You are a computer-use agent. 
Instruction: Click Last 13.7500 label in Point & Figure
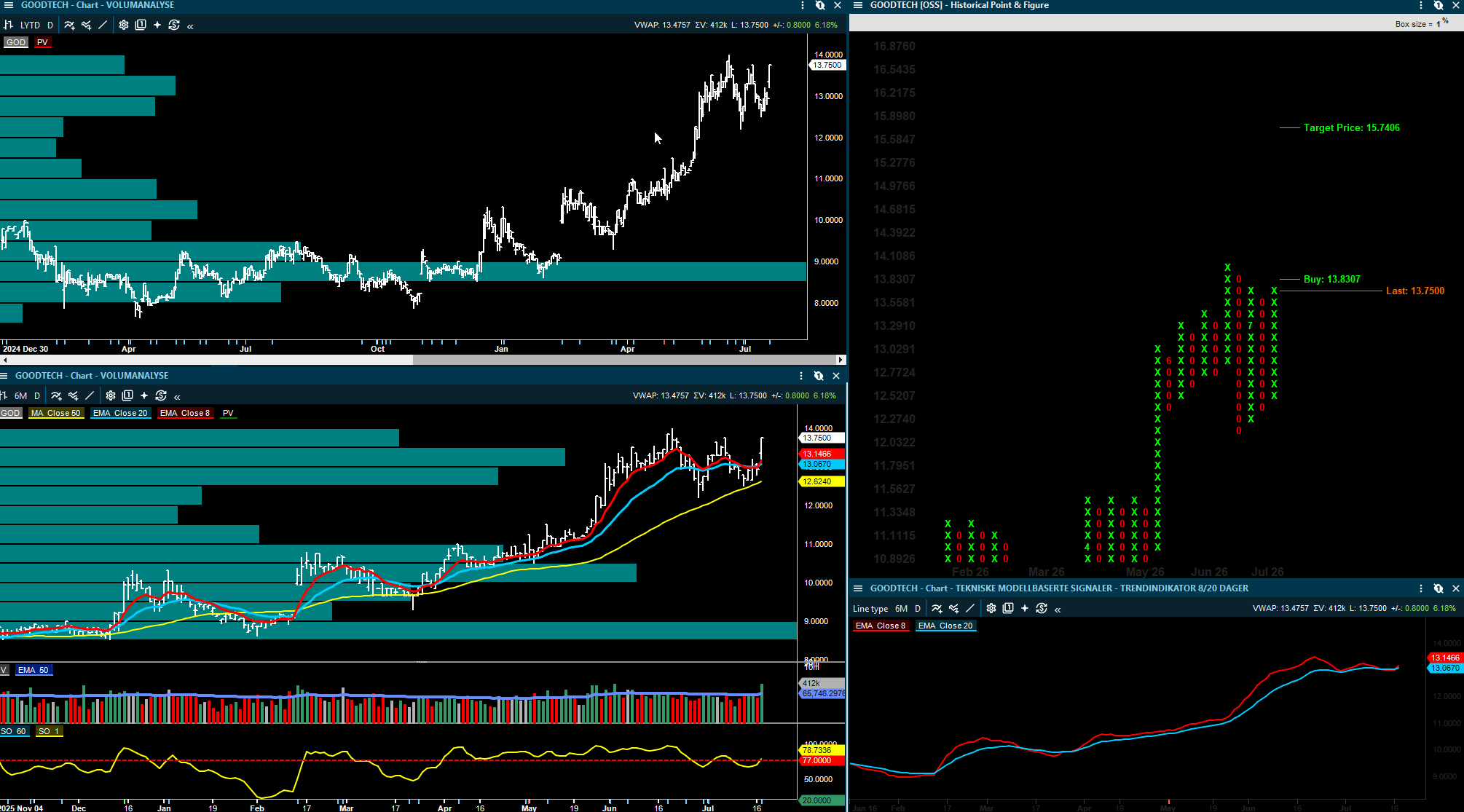[1414, 291]
